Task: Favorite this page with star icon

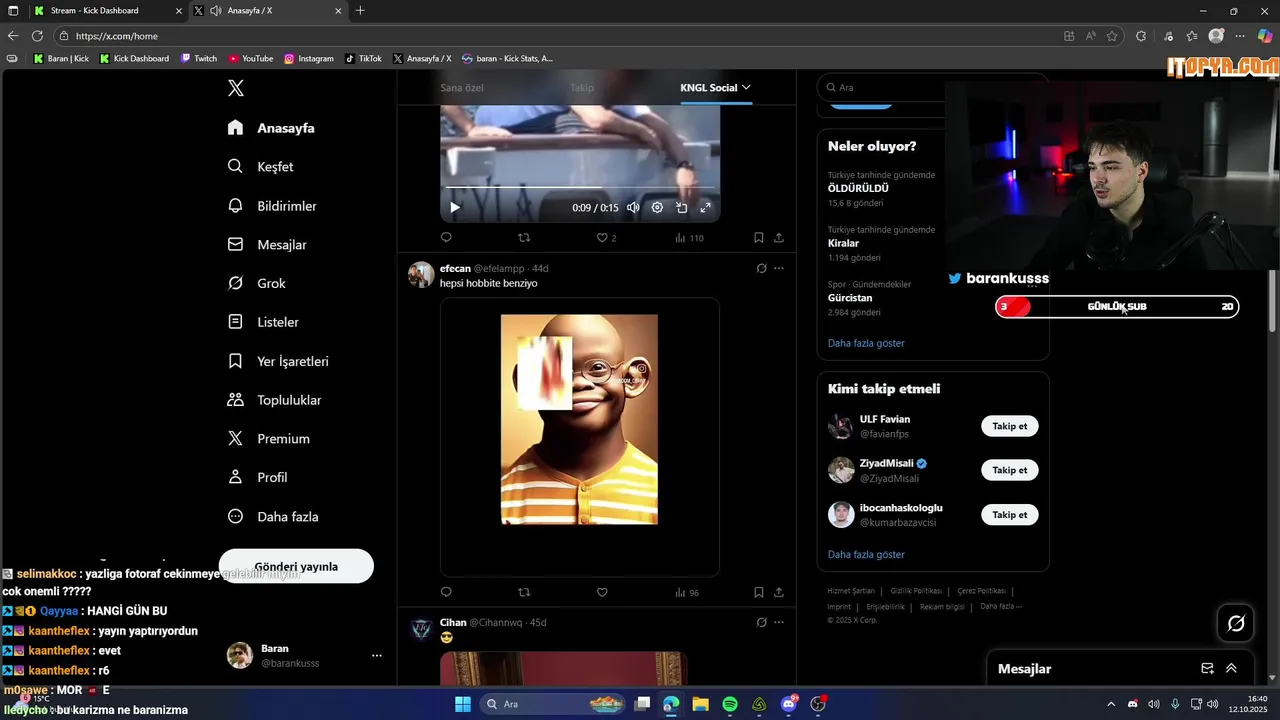Action: tap(1112, 36)
